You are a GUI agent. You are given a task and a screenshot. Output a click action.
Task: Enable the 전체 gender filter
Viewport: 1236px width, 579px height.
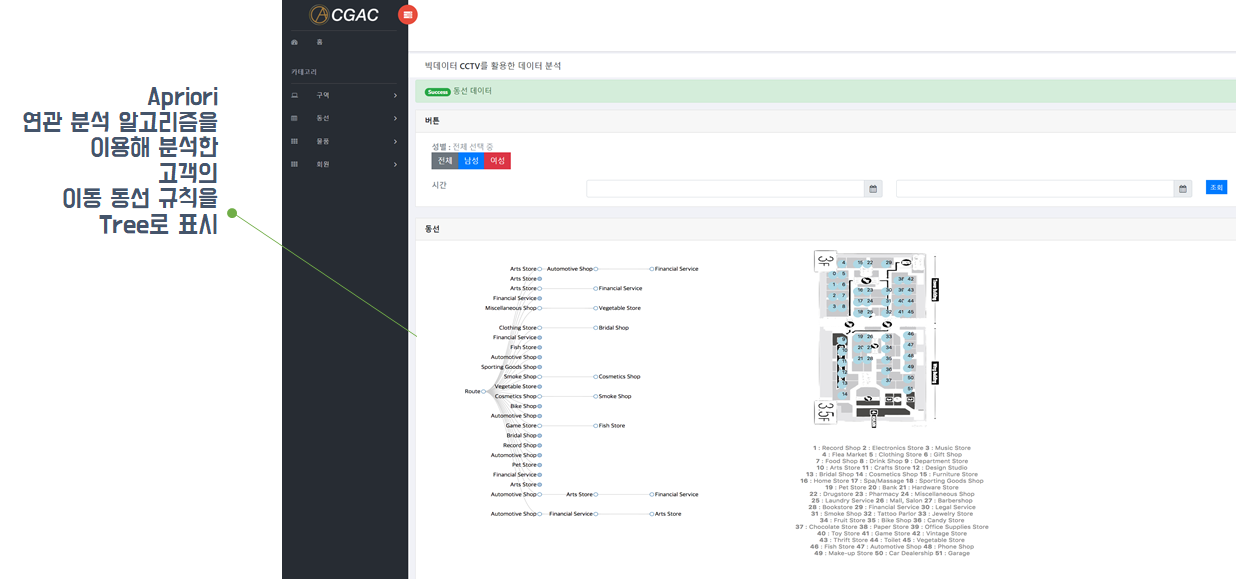click(444, 160)
